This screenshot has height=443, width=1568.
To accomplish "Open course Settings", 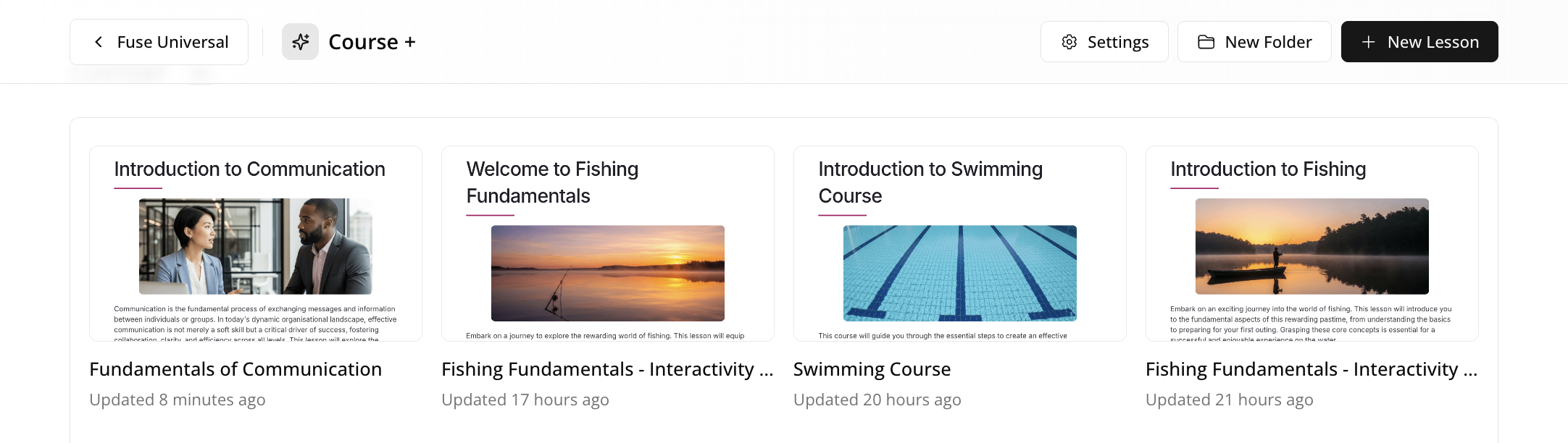I will click(1104, 42).
